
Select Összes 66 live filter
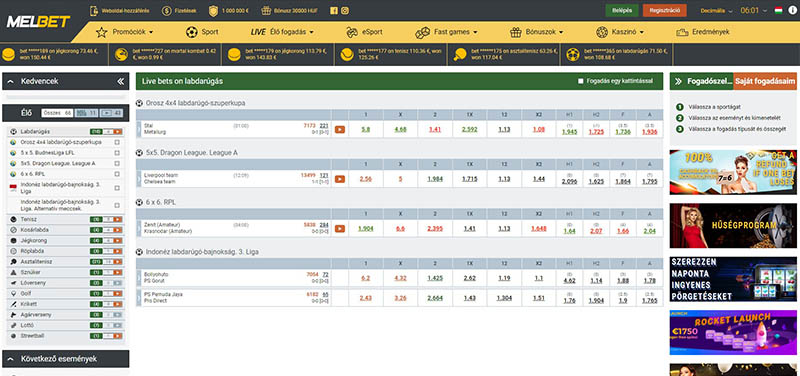pyautogui.click(x=58, y=113)
